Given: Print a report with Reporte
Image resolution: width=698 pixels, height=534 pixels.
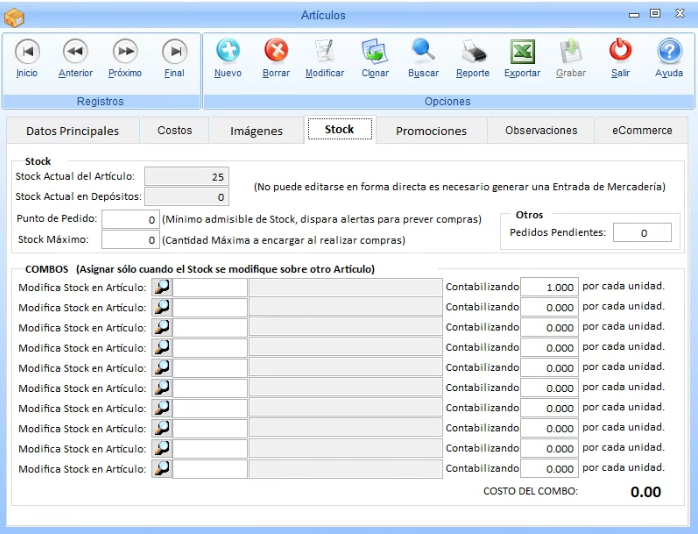Looking at the screenshot, I should click(x=473, y=58).
